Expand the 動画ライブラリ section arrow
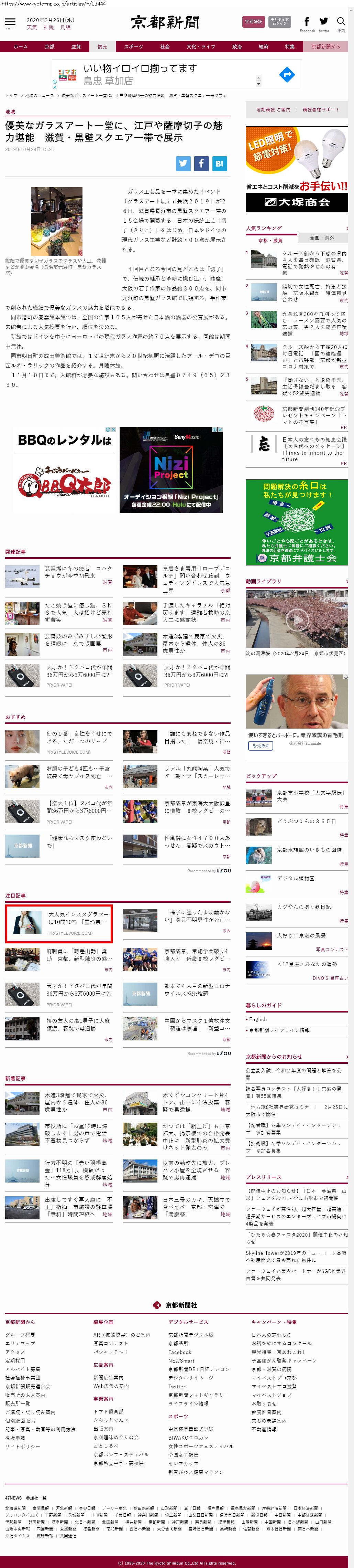Viewport: 354px width, 1568px height. point(347,581)
